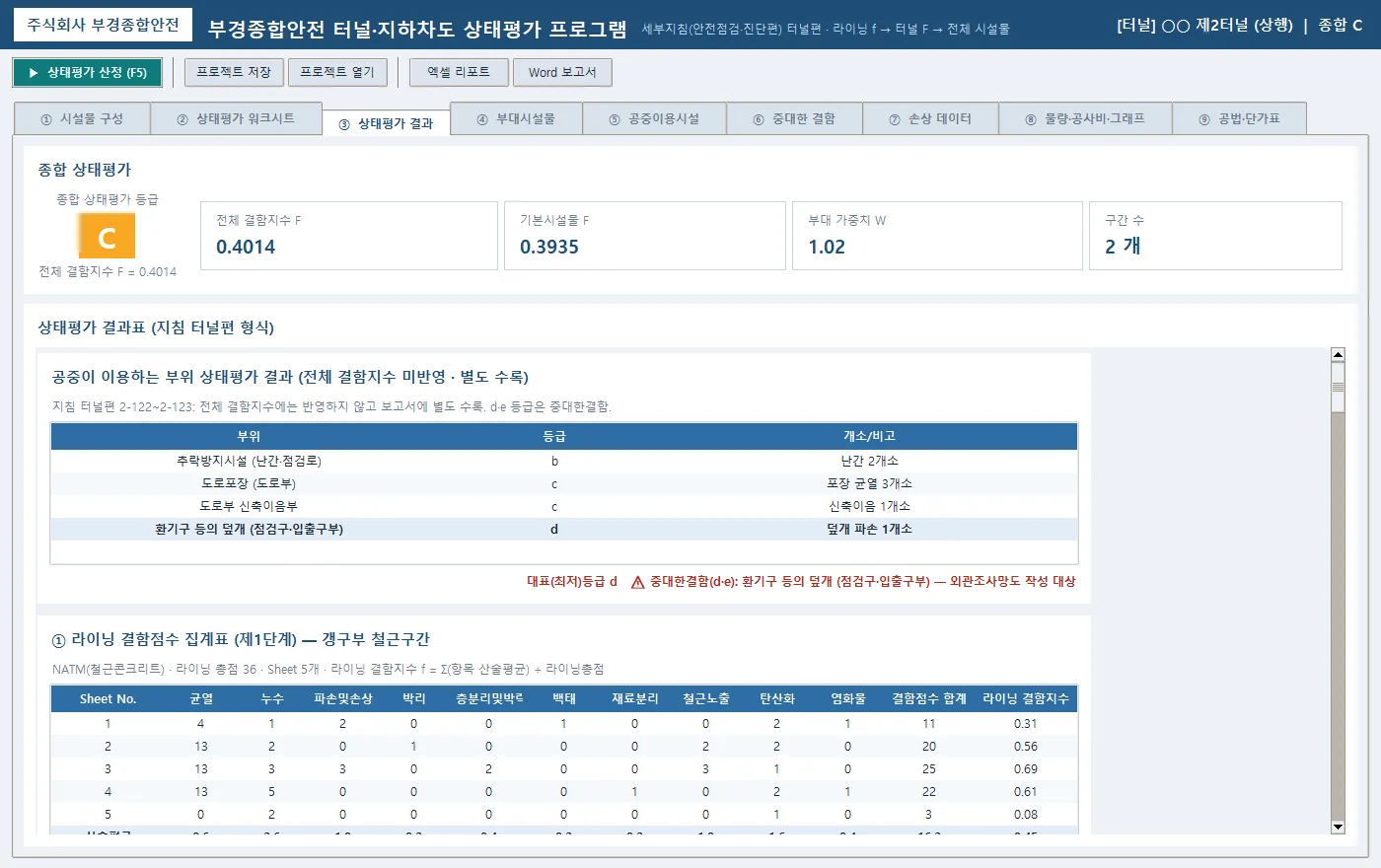Click the 프로젝트 저장 button
The width and height of the screenshot is (1381, 868).
pos(234,72)
